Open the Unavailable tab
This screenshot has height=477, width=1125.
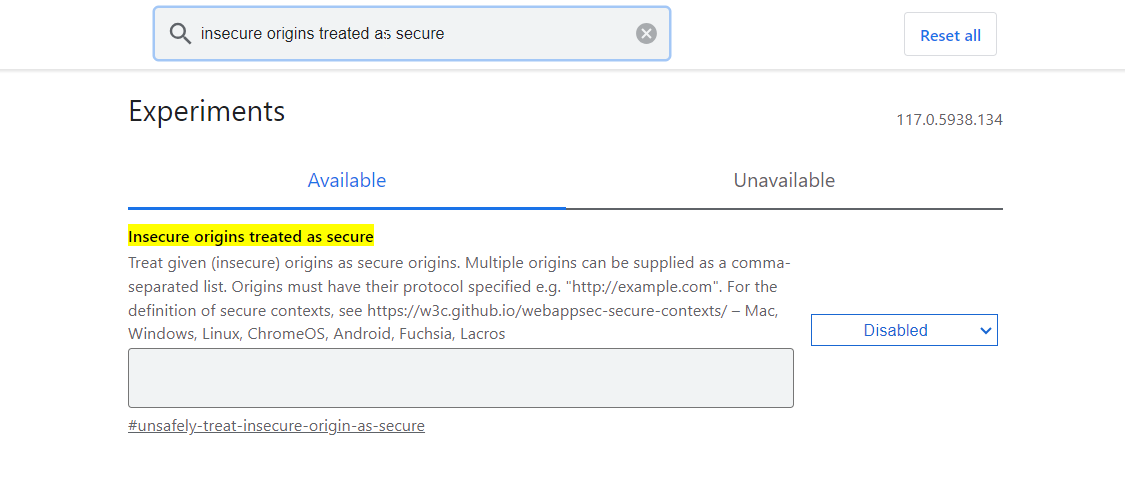pos(784,181)
